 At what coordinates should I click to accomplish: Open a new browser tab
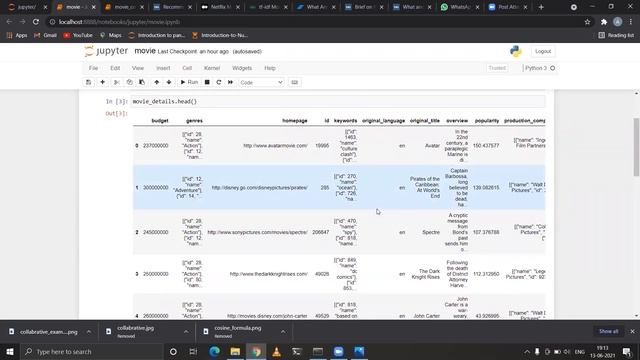(x=541, y=7)
